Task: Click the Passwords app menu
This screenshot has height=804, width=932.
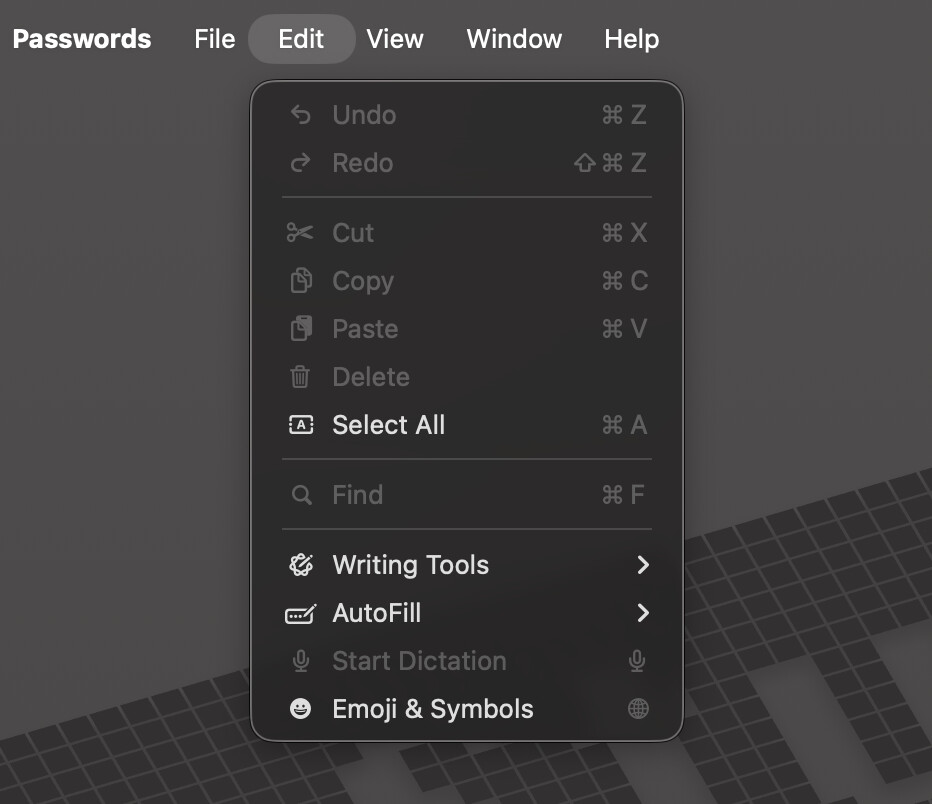Action: [x=82, y=39]
